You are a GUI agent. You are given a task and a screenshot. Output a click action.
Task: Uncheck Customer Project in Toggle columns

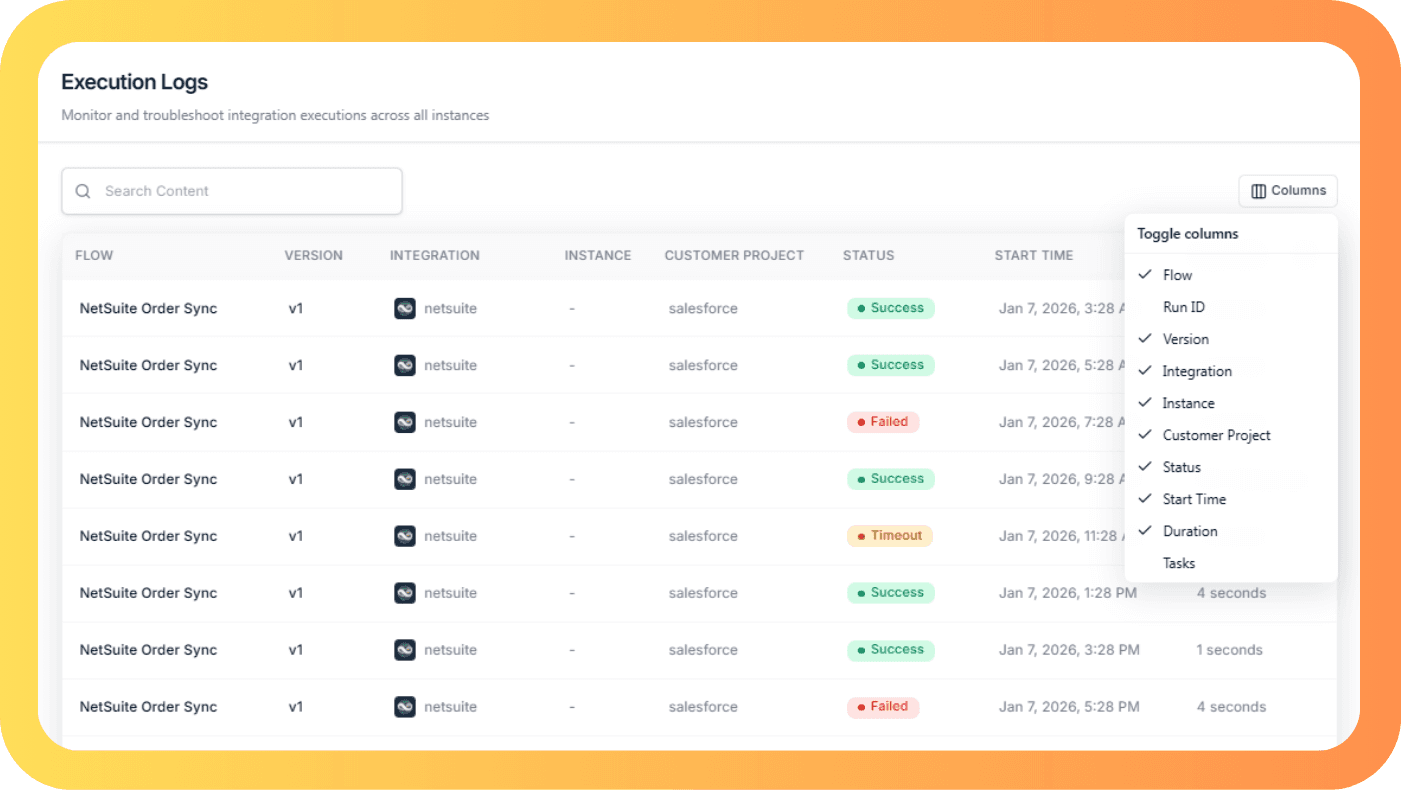1231,435
